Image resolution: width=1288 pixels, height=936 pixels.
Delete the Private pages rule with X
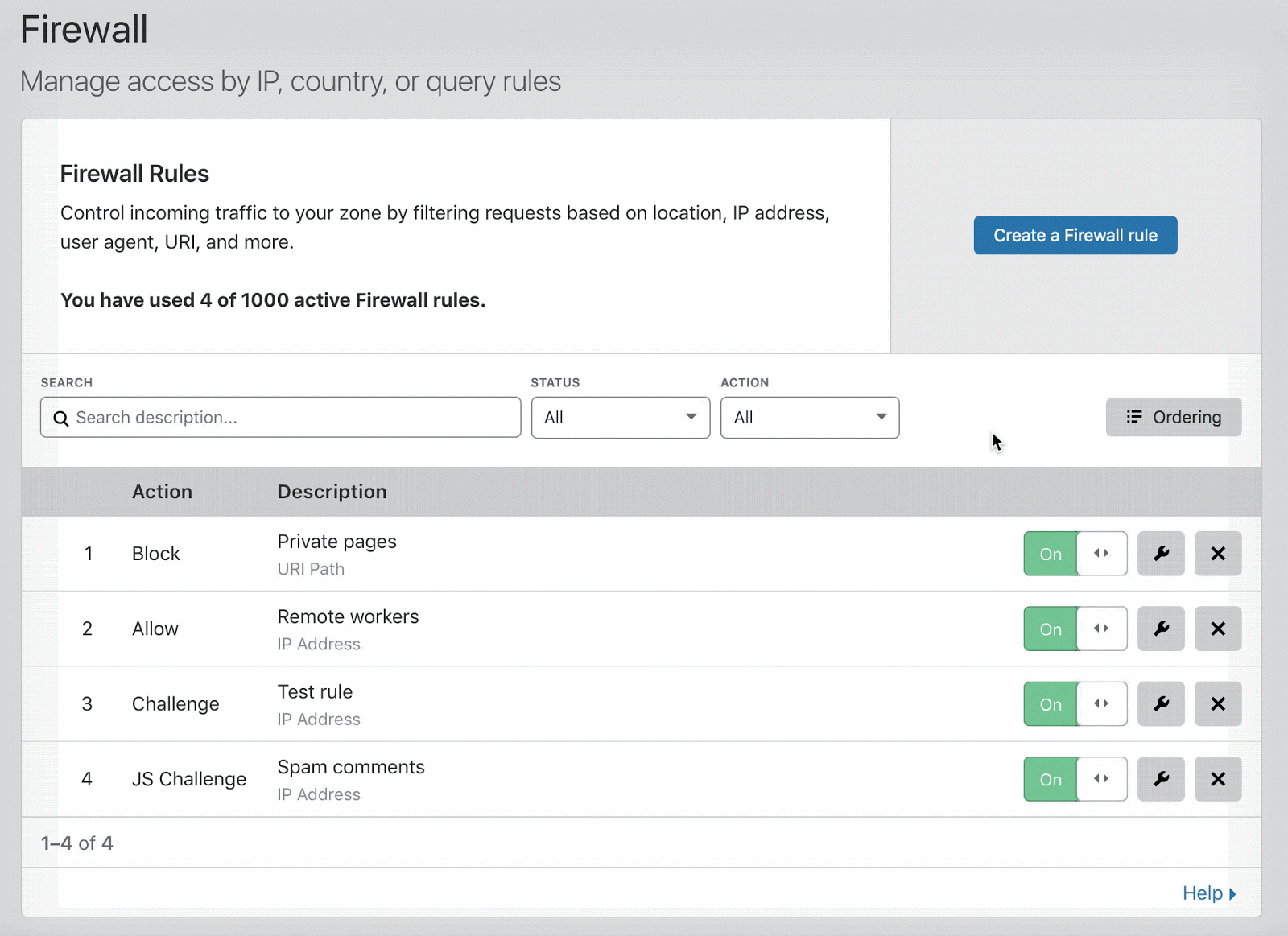1217,553
